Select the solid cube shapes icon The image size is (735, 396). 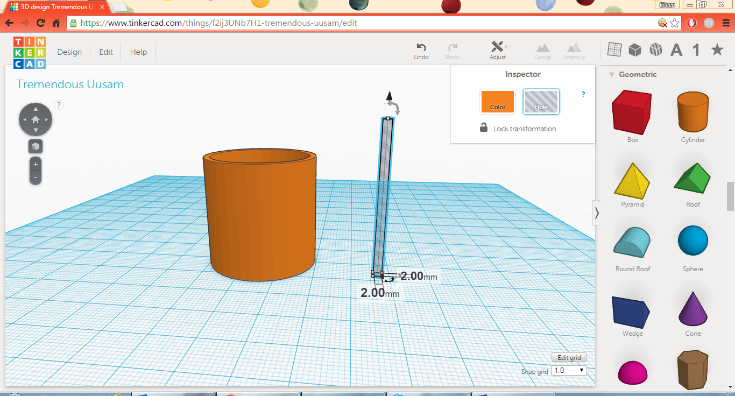(635, 49)
